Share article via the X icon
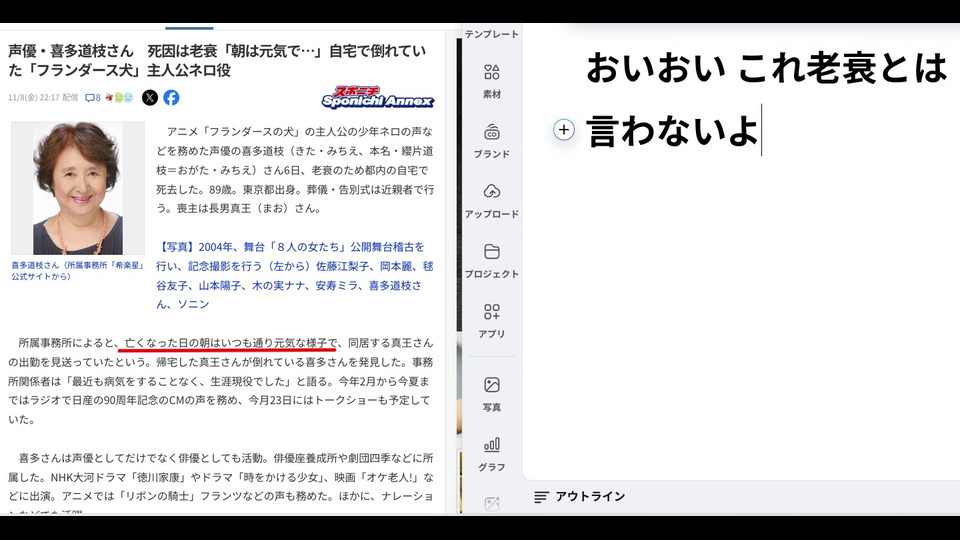This screenshot has width=960, height=540. click(150, 97)
